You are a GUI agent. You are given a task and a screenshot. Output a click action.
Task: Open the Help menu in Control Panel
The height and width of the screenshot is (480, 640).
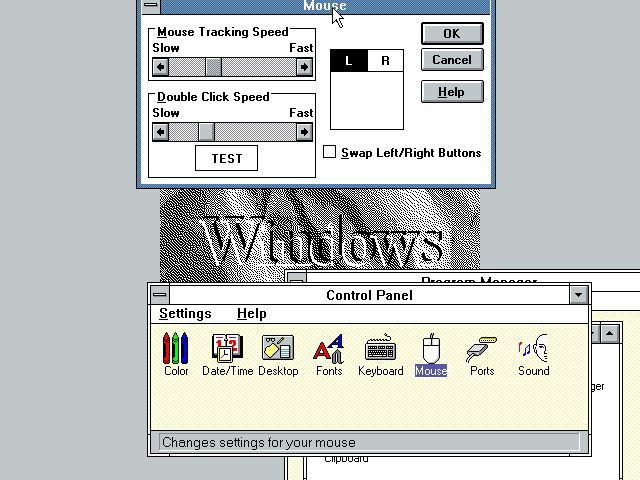(x=251, y=313)
